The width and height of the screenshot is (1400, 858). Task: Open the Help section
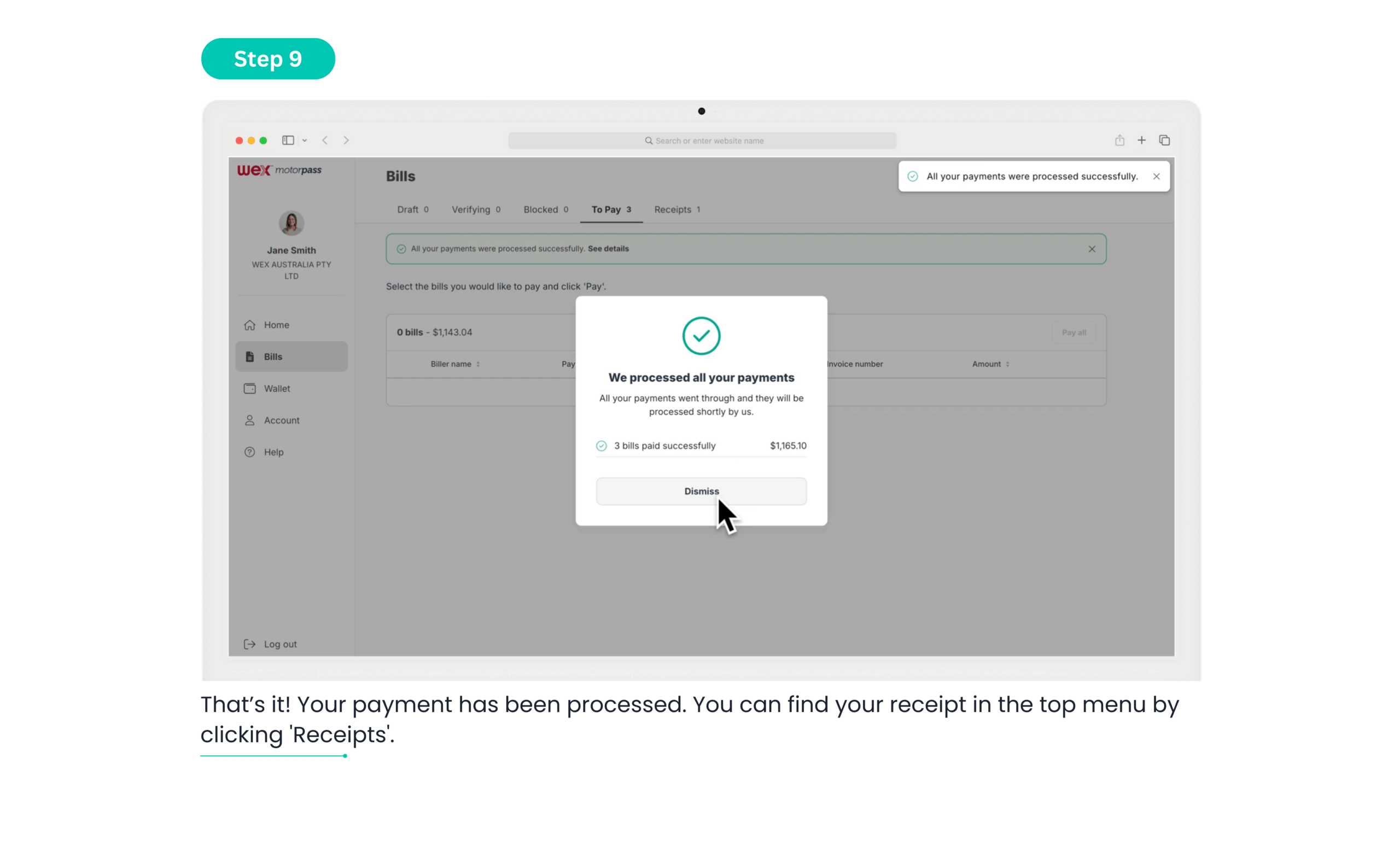point(273,452)
